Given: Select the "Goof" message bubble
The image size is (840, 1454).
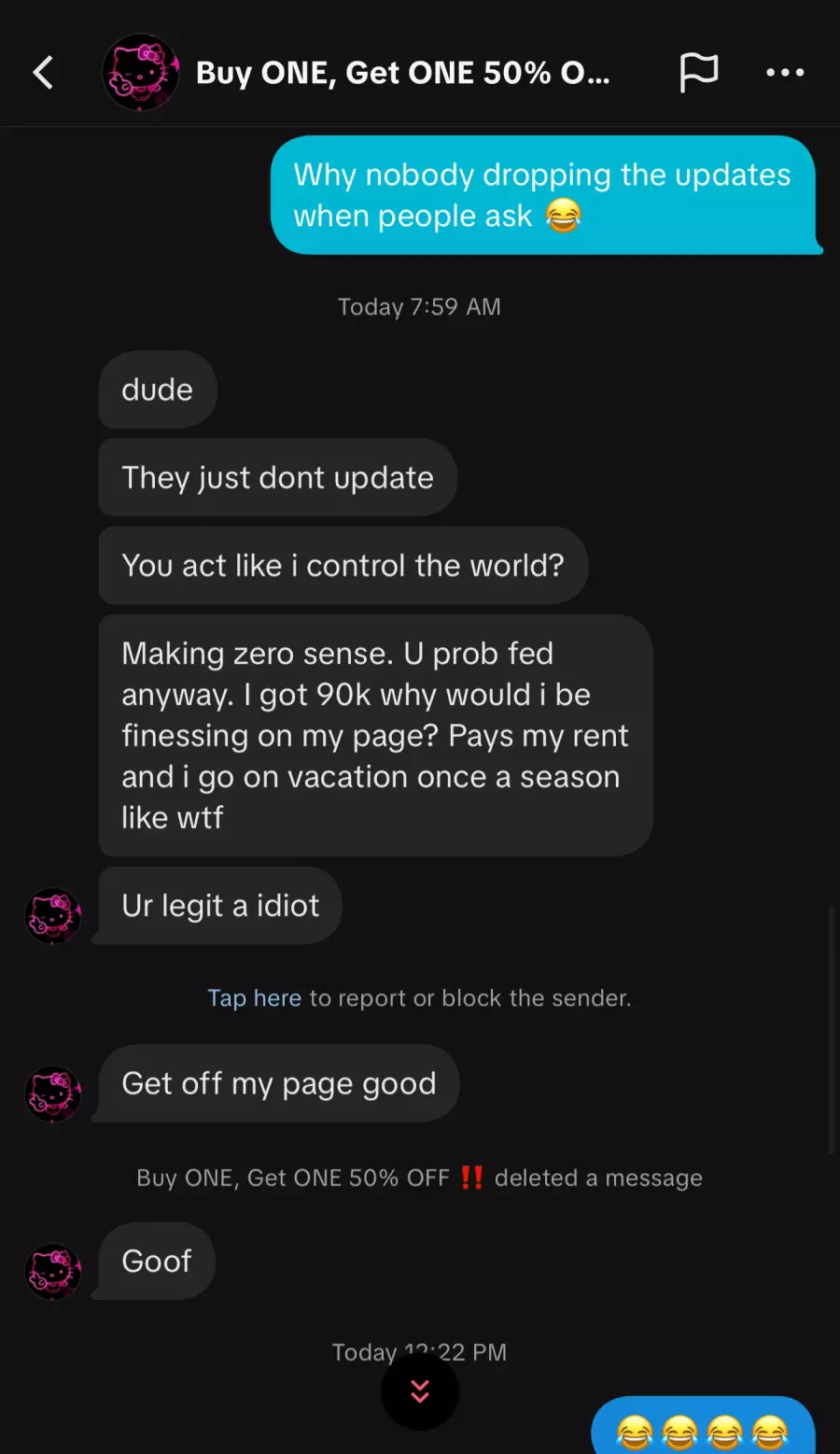Looking at the screenshot, I should (156, 1261).
